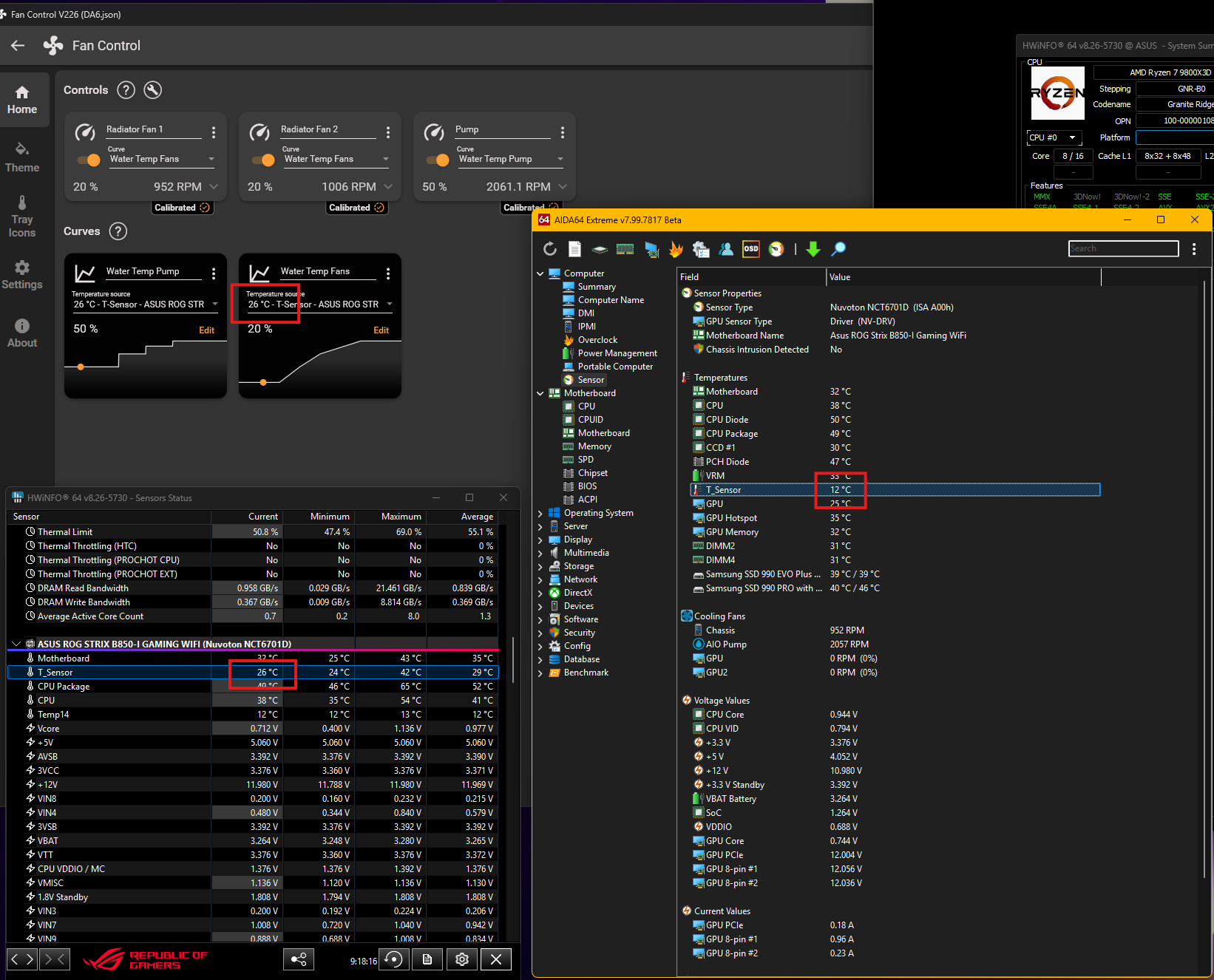Screen dimensions: 1214x980
Task: Click the memory module icon in AIDA64 toolbar
Action: coord(625,249)
